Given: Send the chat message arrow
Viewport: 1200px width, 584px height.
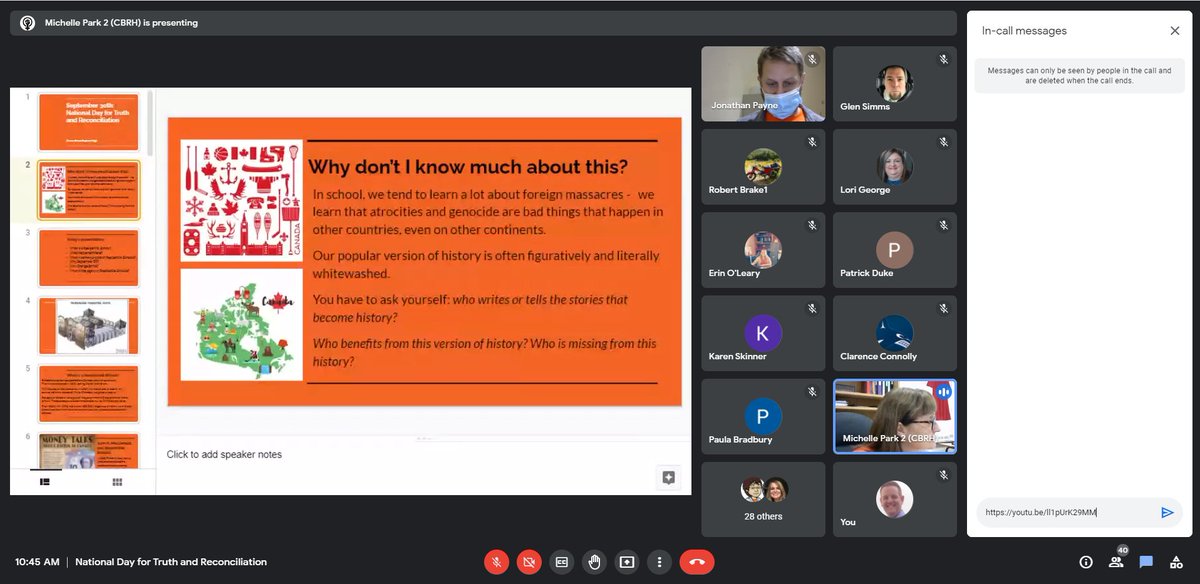Looking at the screenshot, I should [1167, 512].
